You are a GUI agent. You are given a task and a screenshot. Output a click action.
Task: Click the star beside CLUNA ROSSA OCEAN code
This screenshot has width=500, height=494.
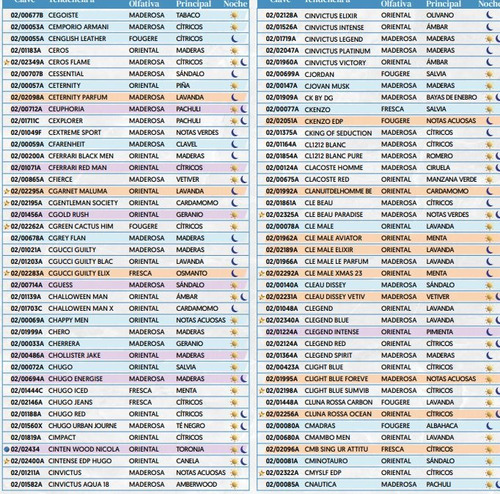click(x=262, y=414)
